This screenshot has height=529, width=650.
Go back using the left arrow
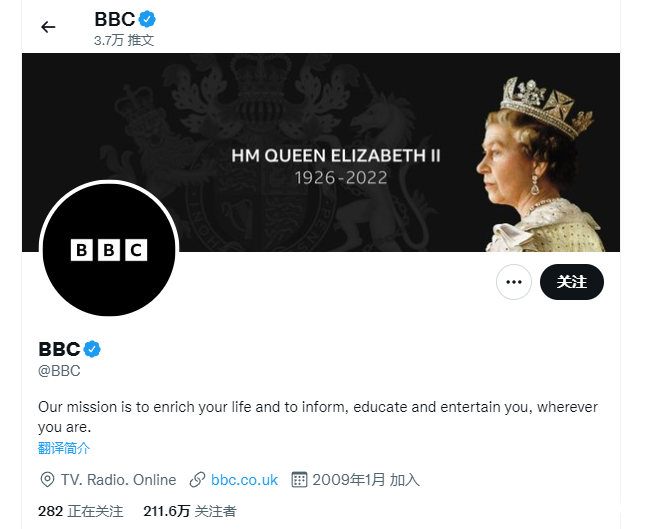(x=48, y=27)
